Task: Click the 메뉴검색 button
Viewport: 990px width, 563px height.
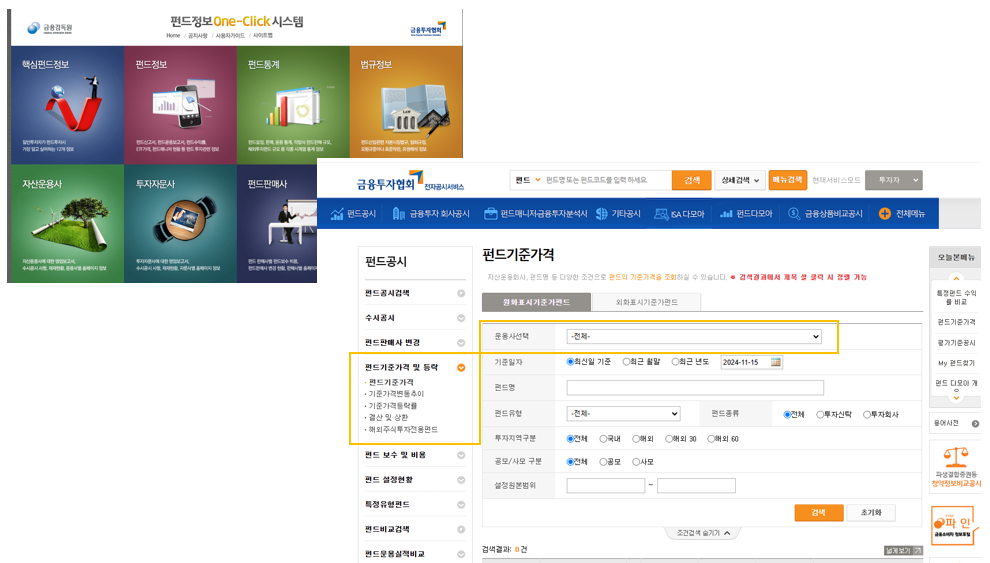Action: click(x=787, y=181)
